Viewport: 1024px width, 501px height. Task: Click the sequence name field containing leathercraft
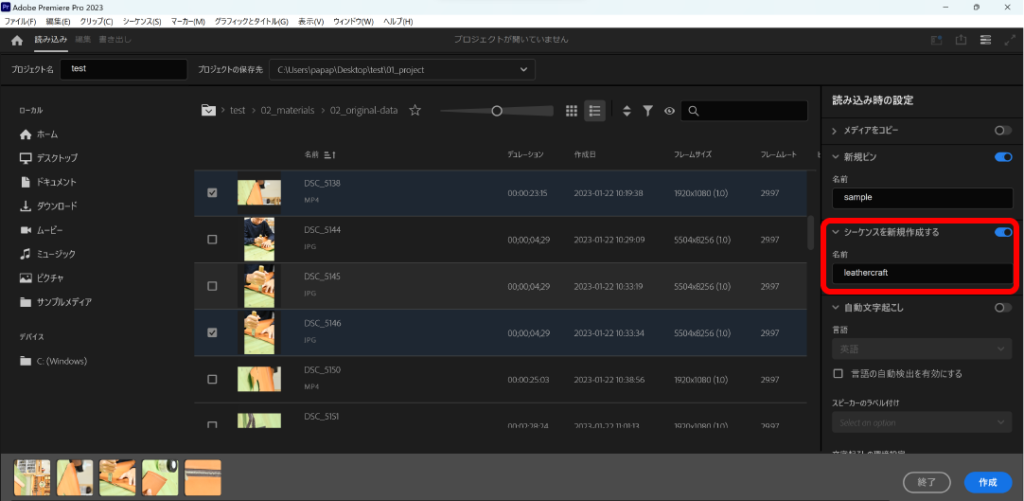pyautogui.click(x=921, y=272)
